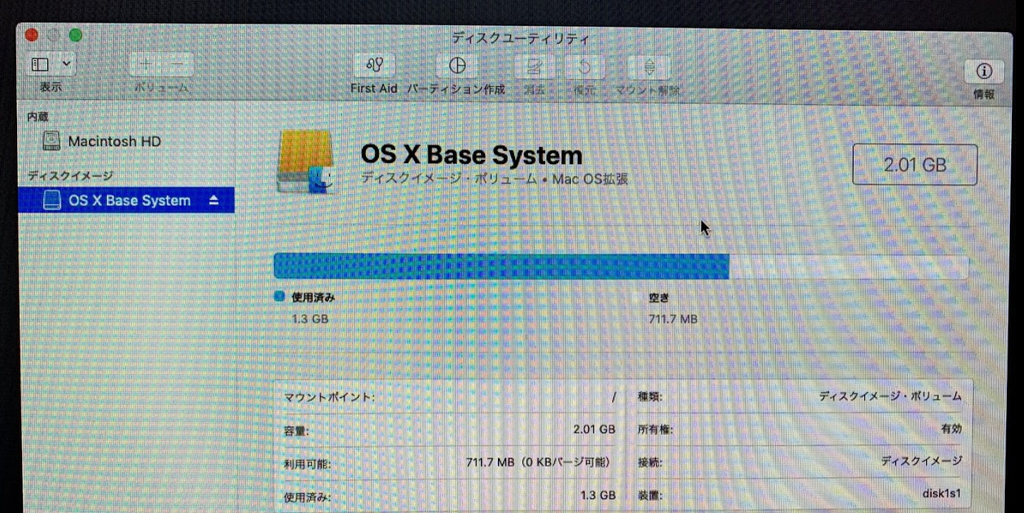Click the 2.01 GB capacity box
The height and width of the screenshot is (513, 1024).
(914, 164)
